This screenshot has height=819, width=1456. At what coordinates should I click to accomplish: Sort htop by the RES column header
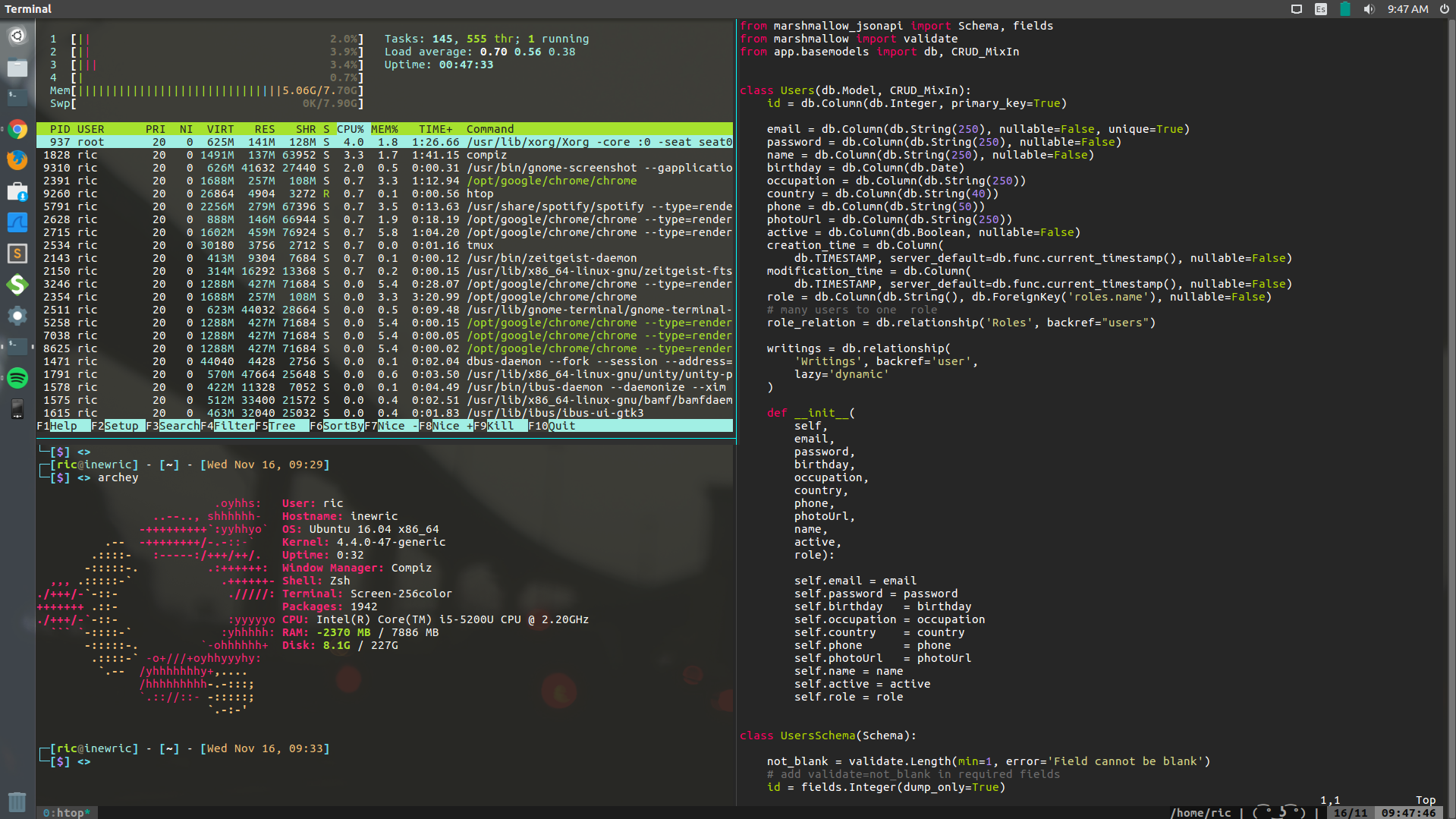click(x=265, y=129)
